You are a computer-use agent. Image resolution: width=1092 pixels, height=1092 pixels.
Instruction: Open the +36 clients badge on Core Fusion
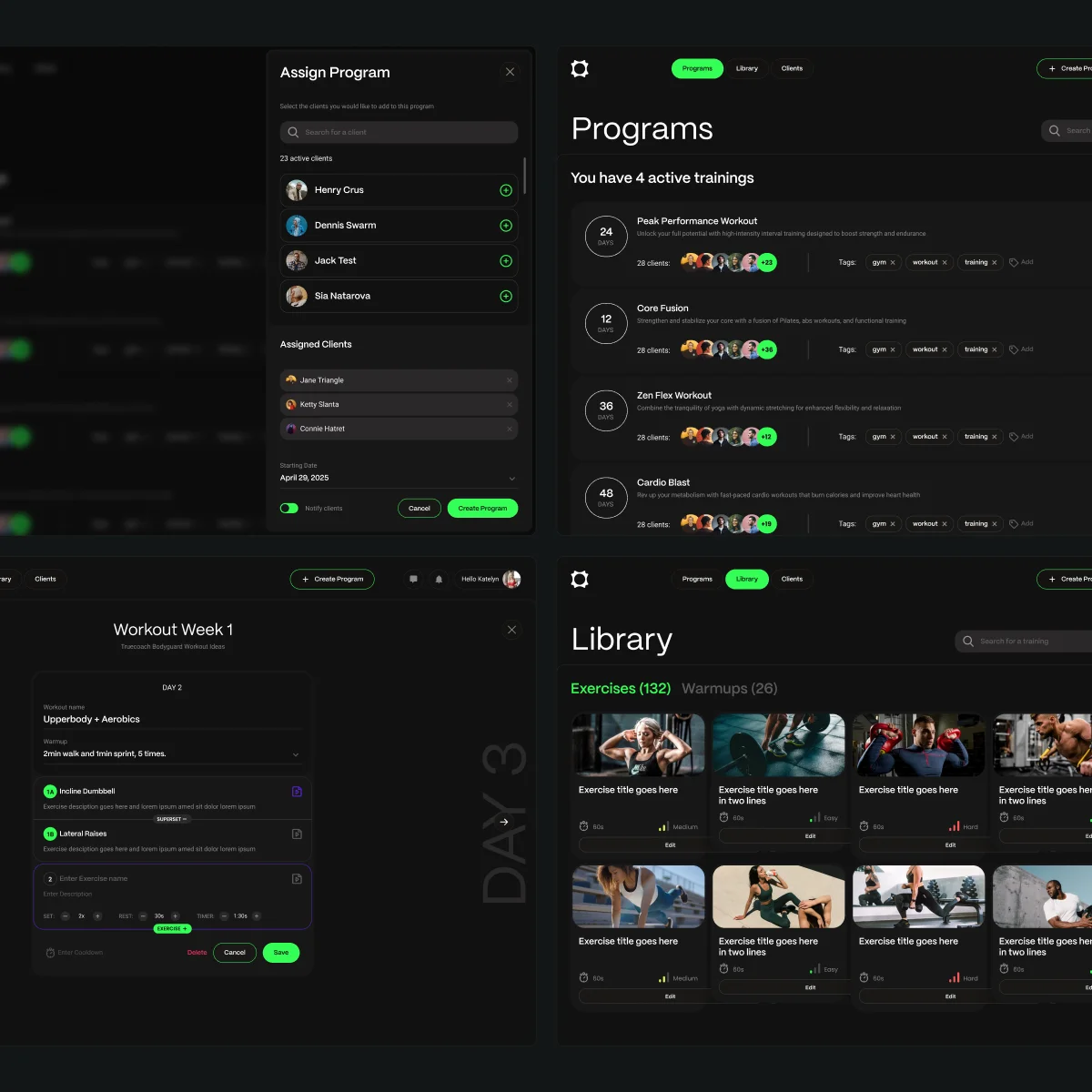pyautogui.click(x=767, y=350)
